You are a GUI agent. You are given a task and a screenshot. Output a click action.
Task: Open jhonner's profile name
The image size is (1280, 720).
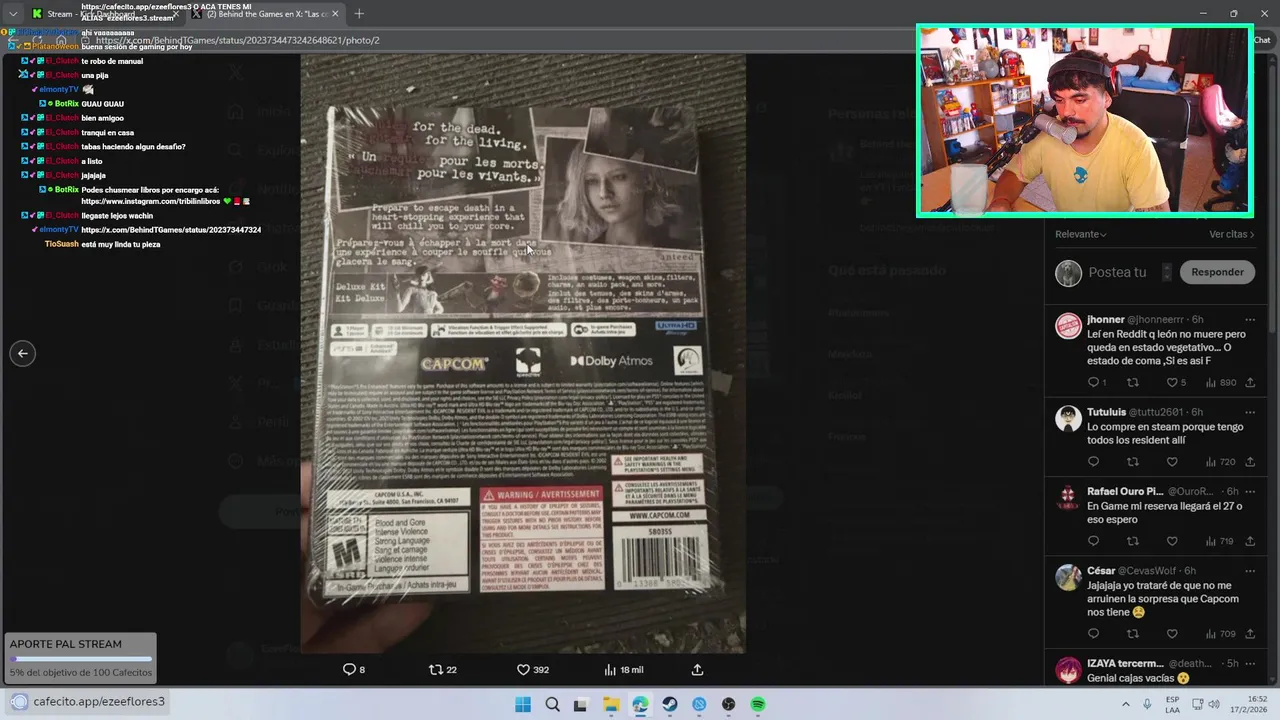point(1105,320)
